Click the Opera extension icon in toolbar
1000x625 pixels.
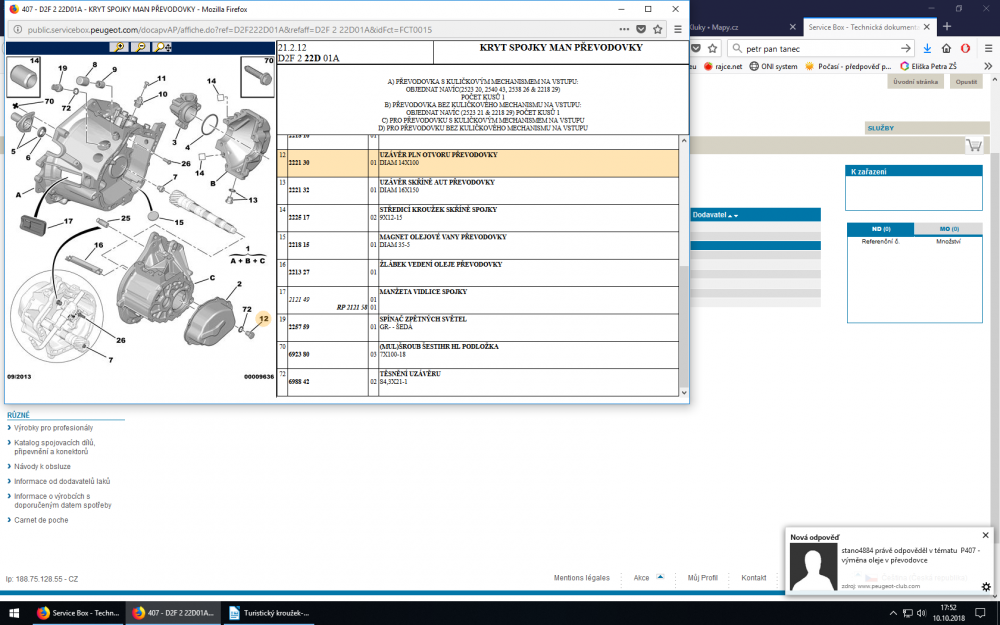[x=966, y=48]
